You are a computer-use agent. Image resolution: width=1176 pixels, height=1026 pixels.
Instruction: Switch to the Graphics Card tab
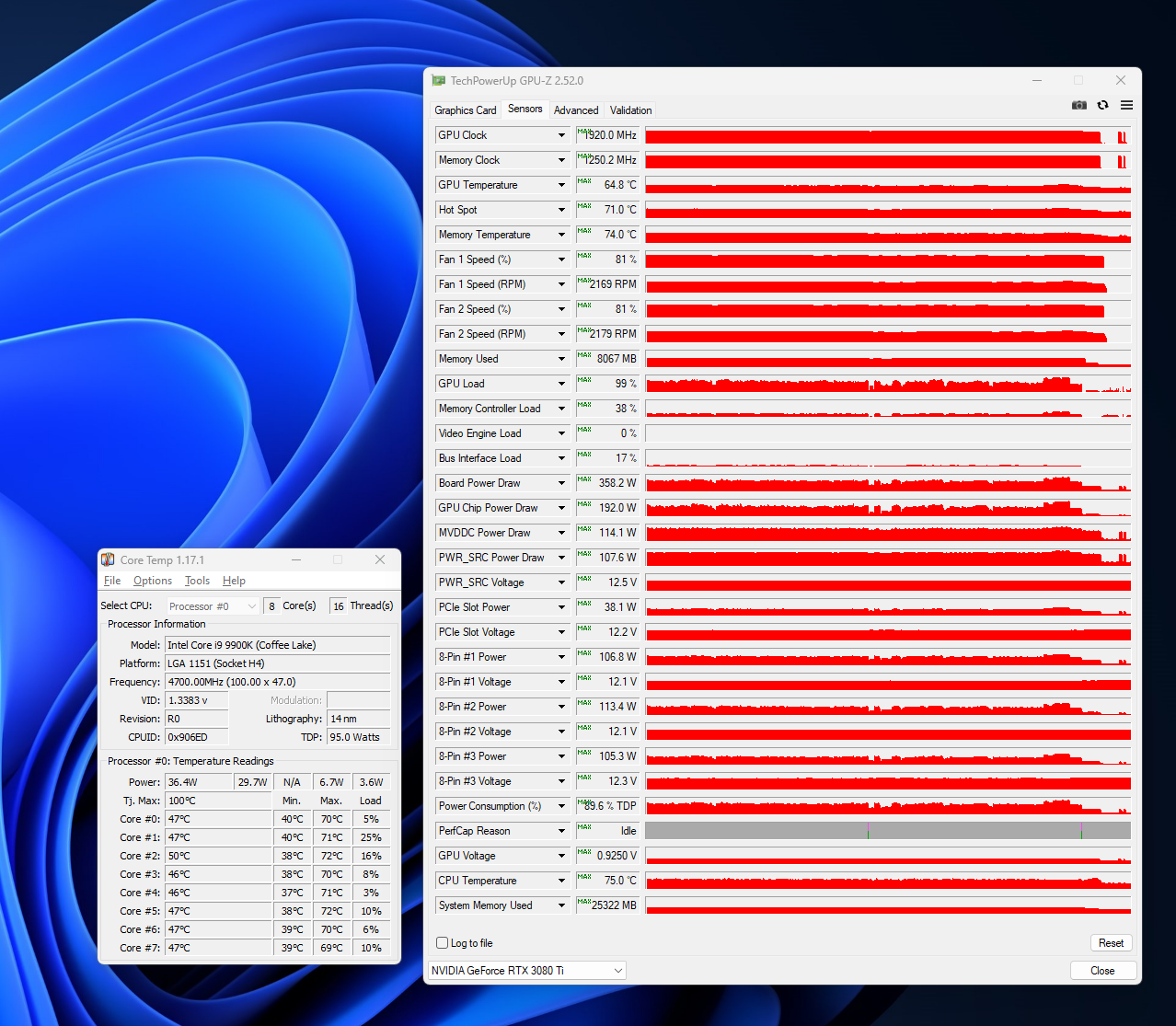[x=465, y=110]
